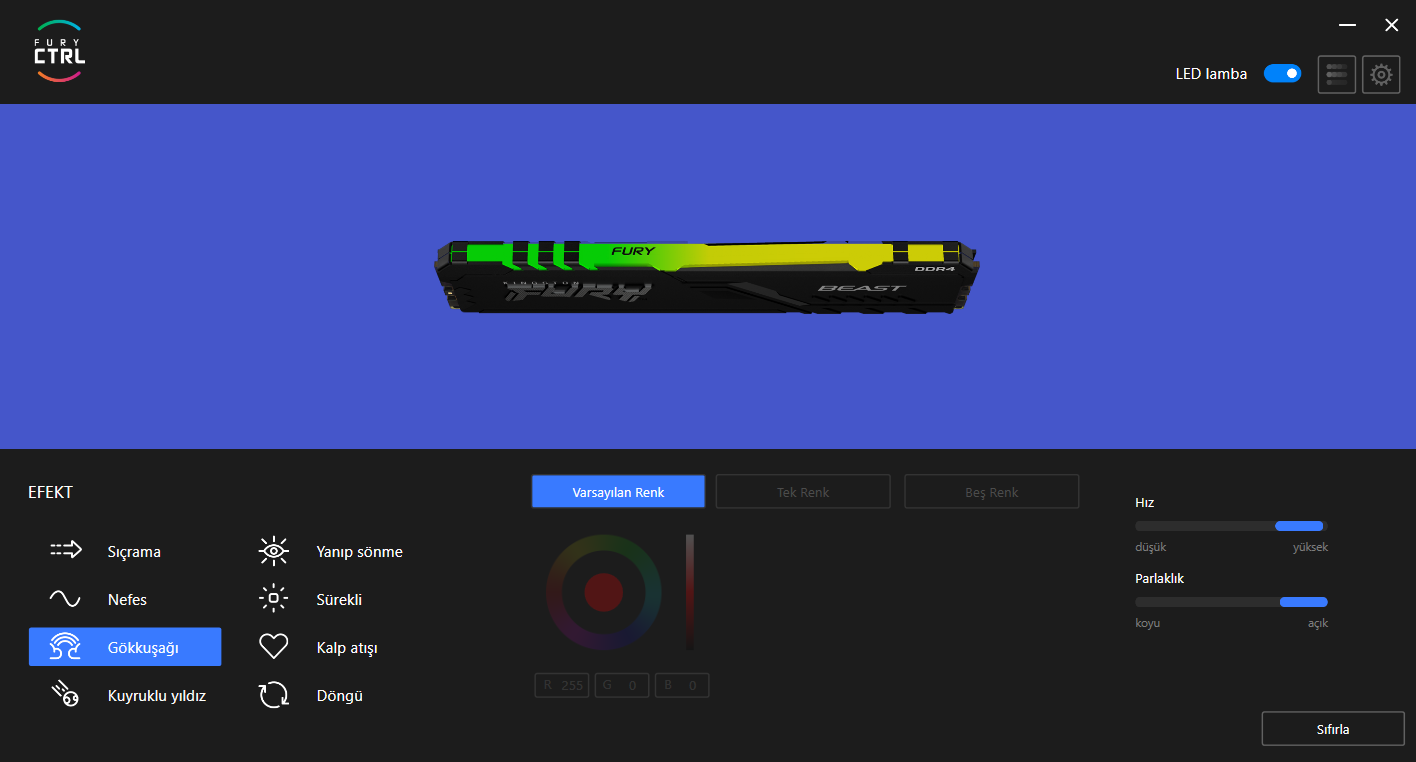Open the Tek Renk tab
Image resolution: width=1416 pixels, height=762 pixels.
(803, 492)
